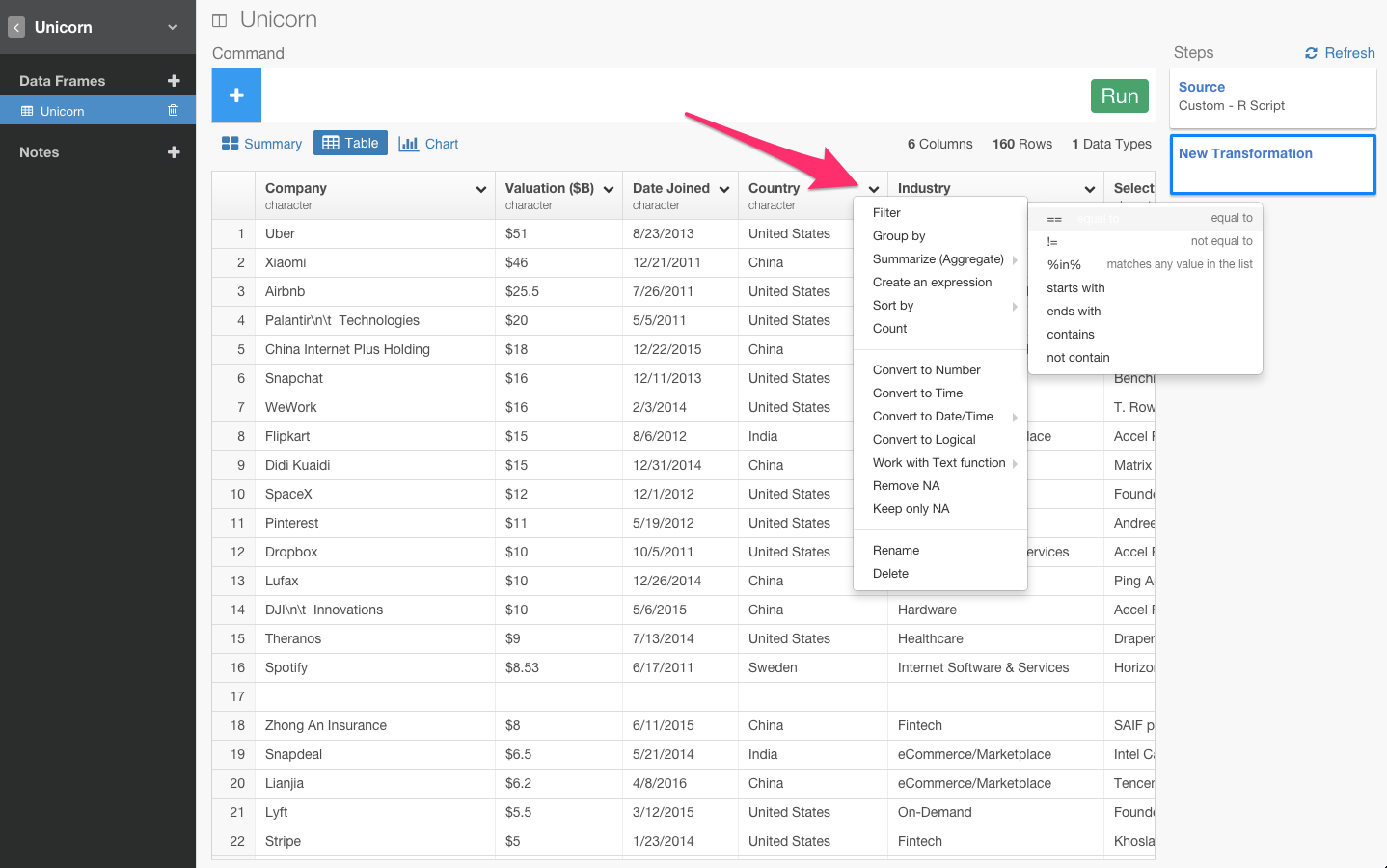Choose Convert to Number option
Viewport: 1387px width, 868px height.
coord(940,370)
